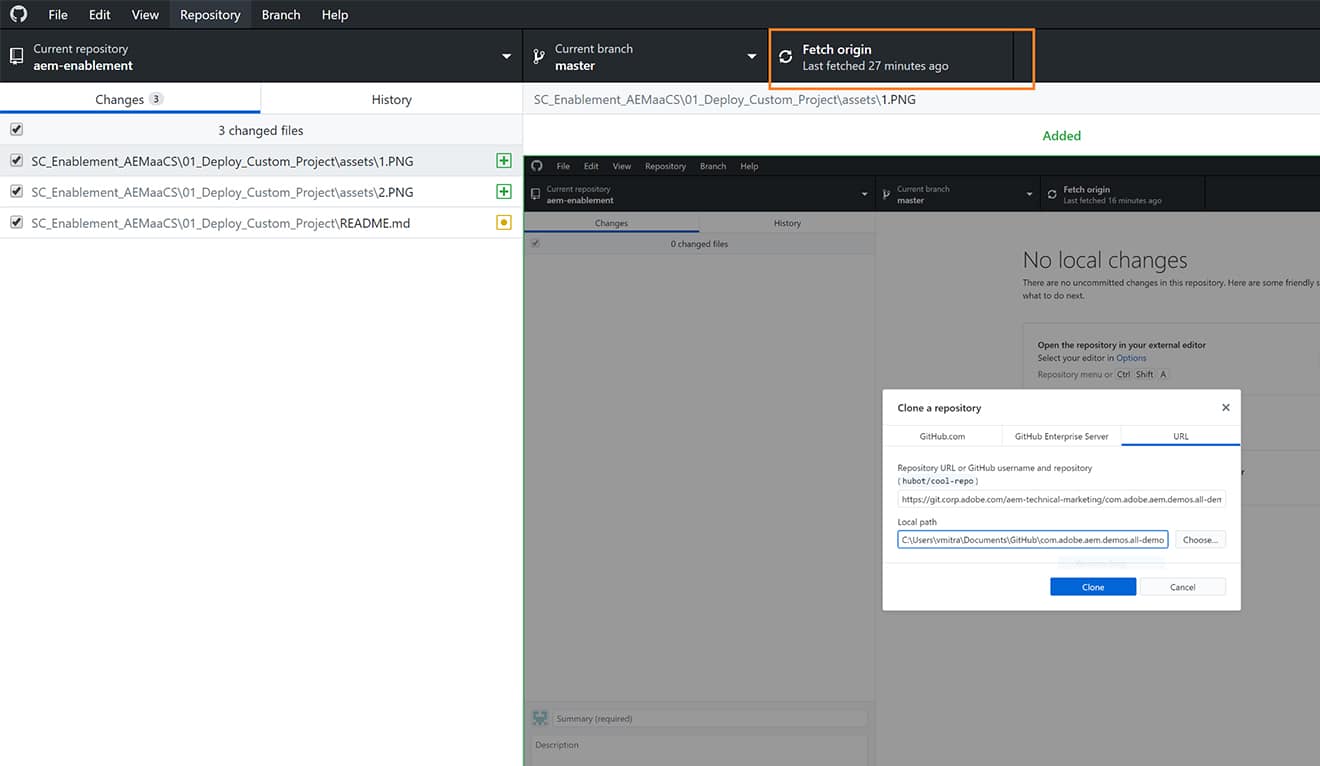Viewport: 1320px width, 766px height.
Task: Click the highlighted Fetch origin control
Action: coord(899,57)
